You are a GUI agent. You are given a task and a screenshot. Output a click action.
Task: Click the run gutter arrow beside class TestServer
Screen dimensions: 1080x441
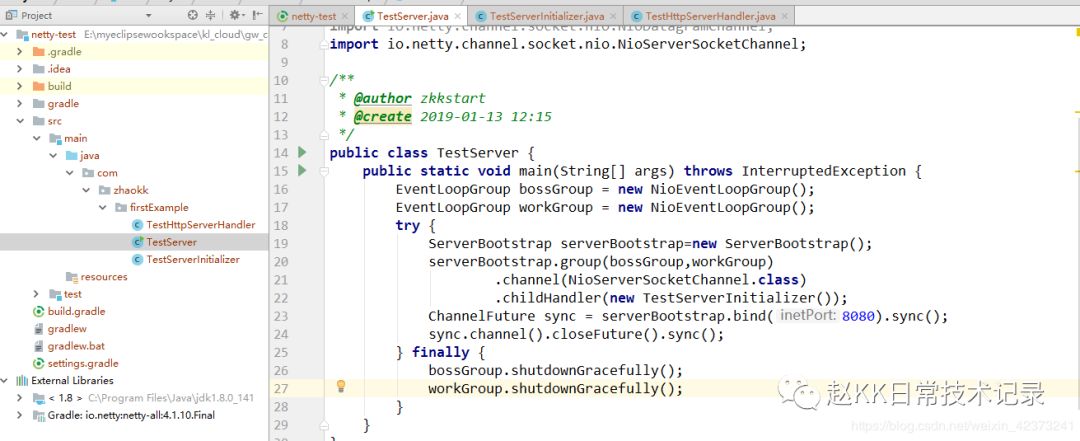pos(302,152)
